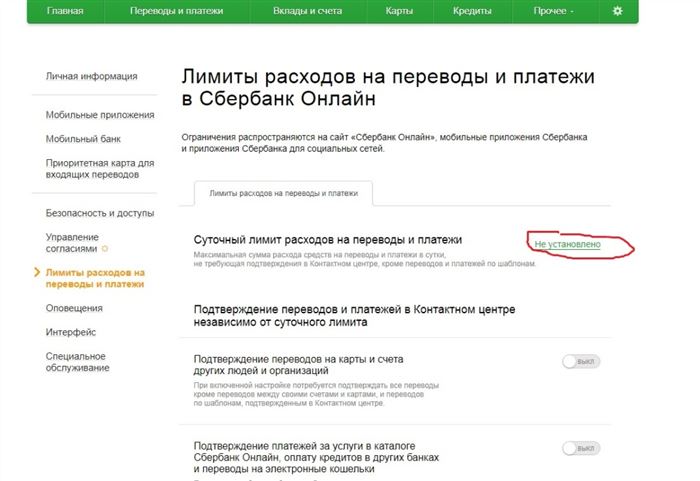Select the Лимиты расходов на переводы и платежи tab
Screen dimensions: 700x481
pos(283,193)
